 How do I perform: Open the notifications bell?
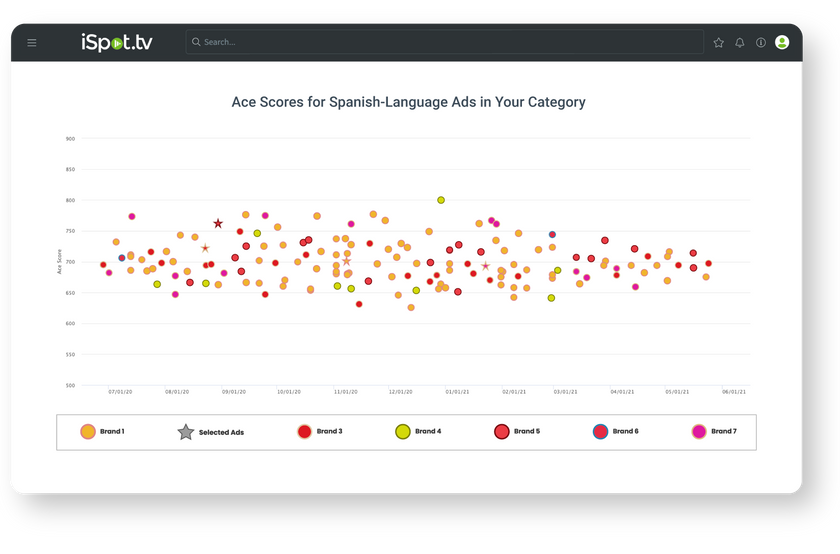pos(740,43)
